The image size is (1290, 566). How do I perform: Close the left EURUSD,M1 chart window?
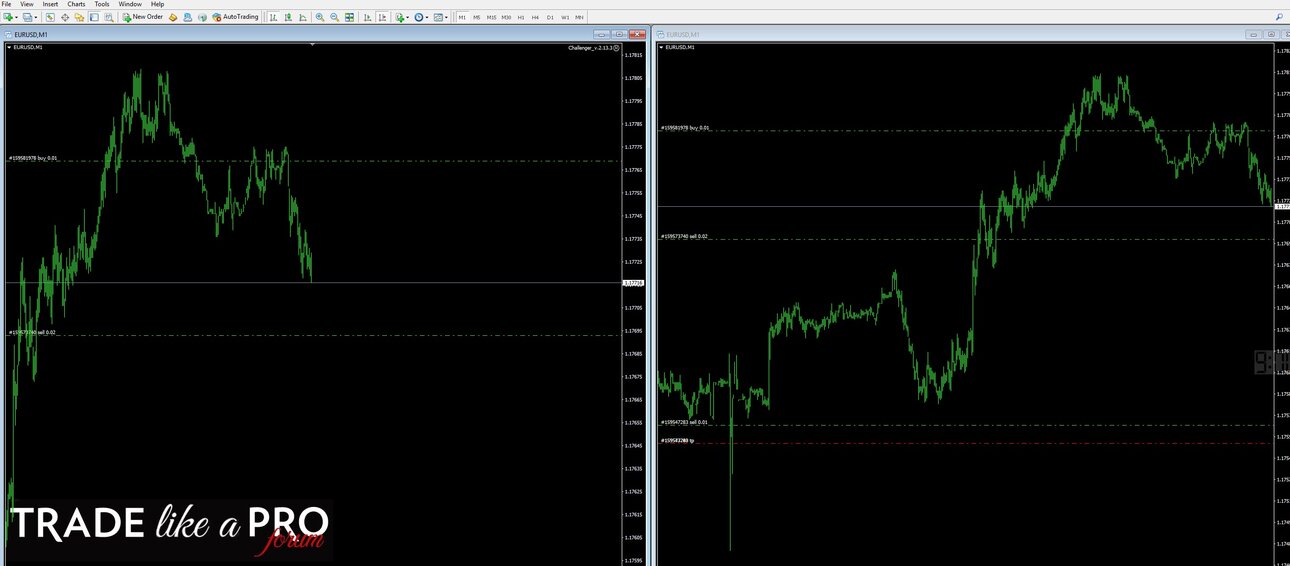636,34
